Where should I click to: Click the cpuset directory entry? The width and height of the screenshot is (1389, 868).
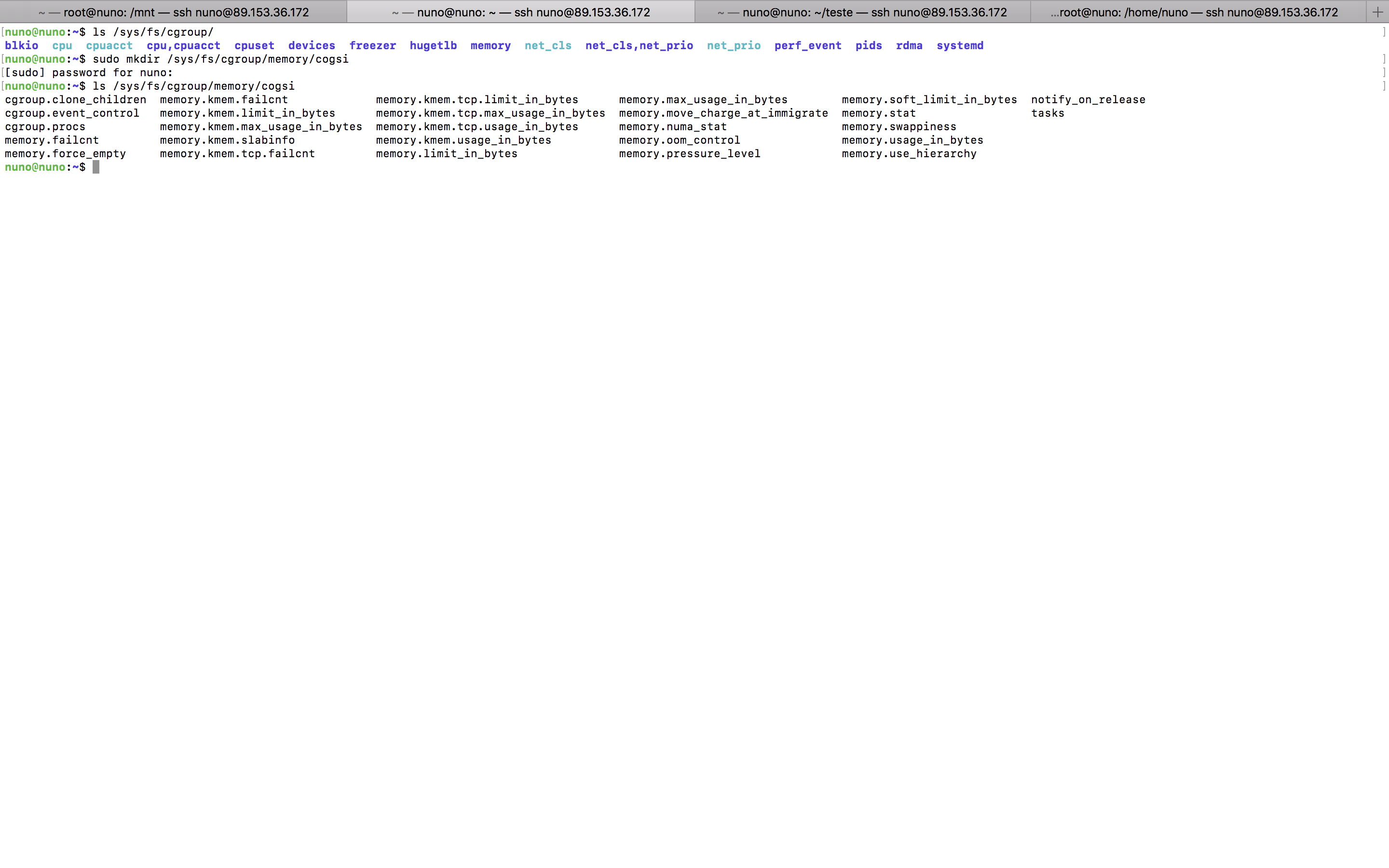pyautogui.click(x=254, y=45)
